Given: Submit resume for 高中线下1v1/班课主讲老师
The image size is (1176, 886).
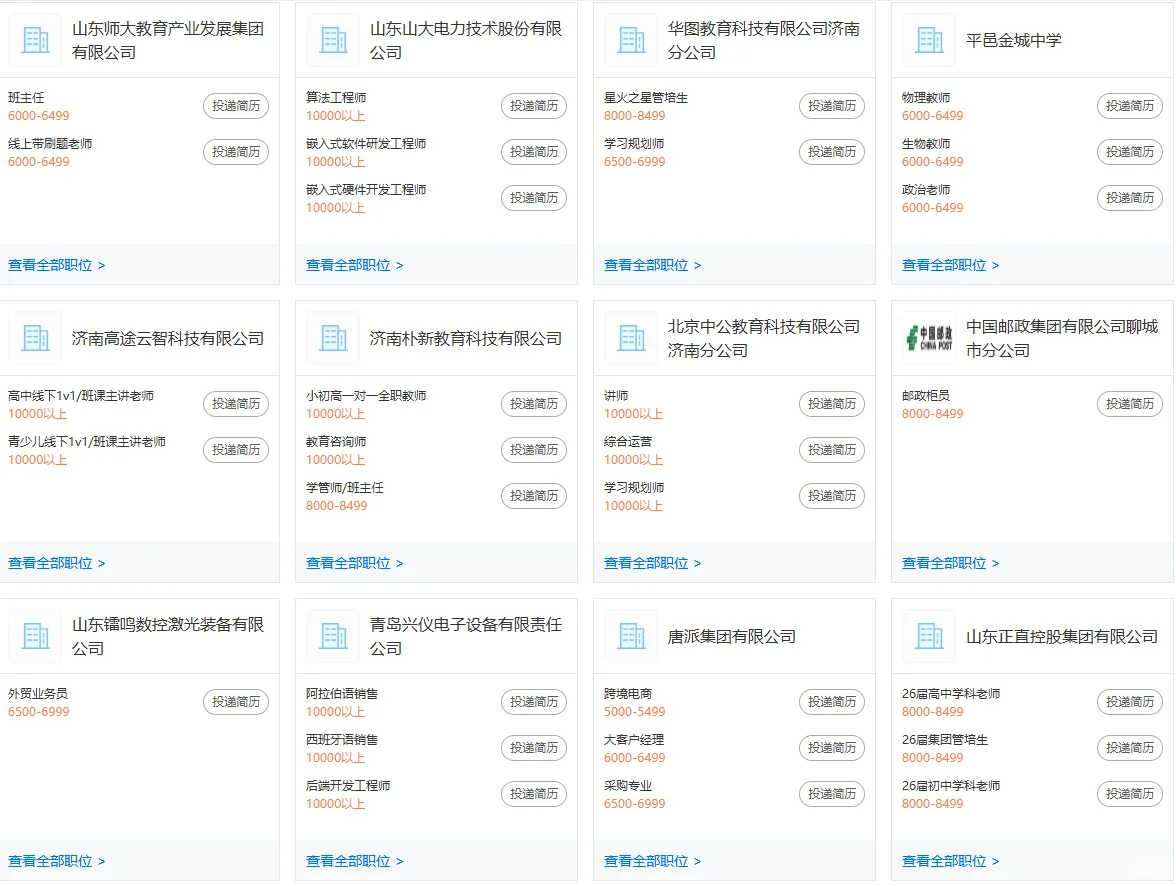Looking at the screenshot, I should 236,404.
